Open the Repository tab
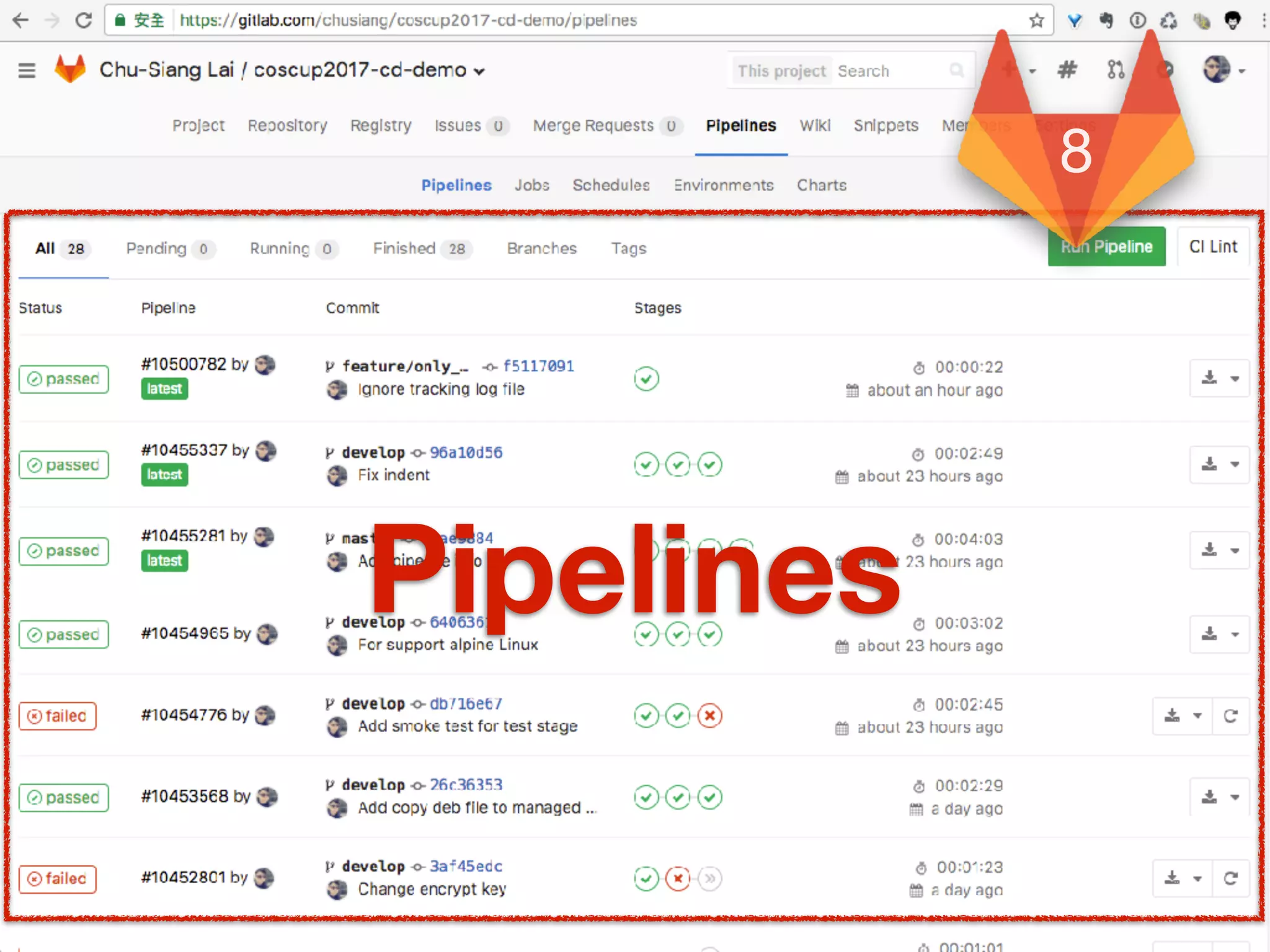This screenshot has width=1270, height=952. 288,126
